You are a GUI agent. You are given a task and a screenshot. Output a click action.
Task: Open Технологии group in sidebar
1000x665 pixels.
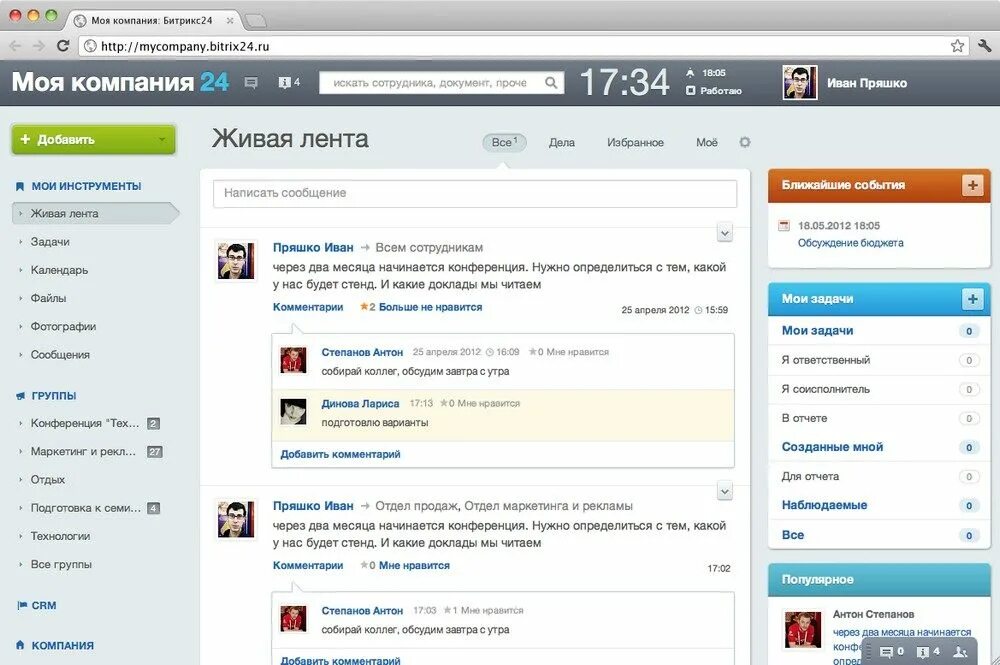[60, 536]
